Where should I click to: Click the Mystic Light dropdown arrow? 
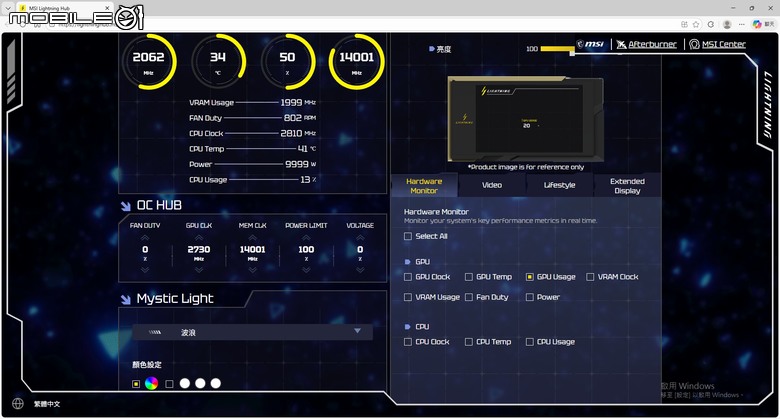[357, 331]
